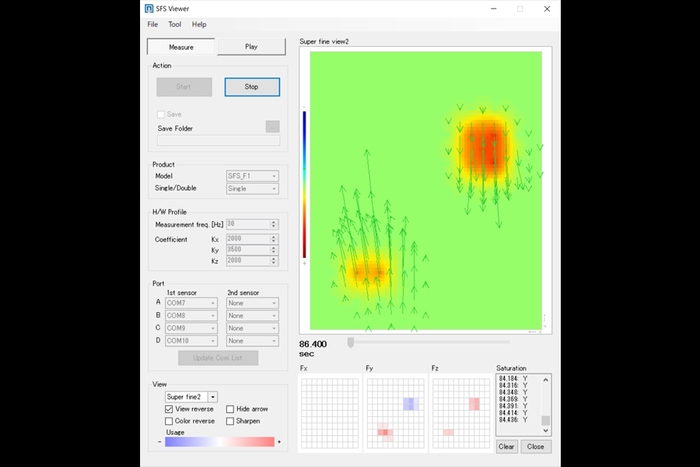This screenshot has width=700, height=467.
Task: Click the Clear button under Saturation
Action: (507, 447)
